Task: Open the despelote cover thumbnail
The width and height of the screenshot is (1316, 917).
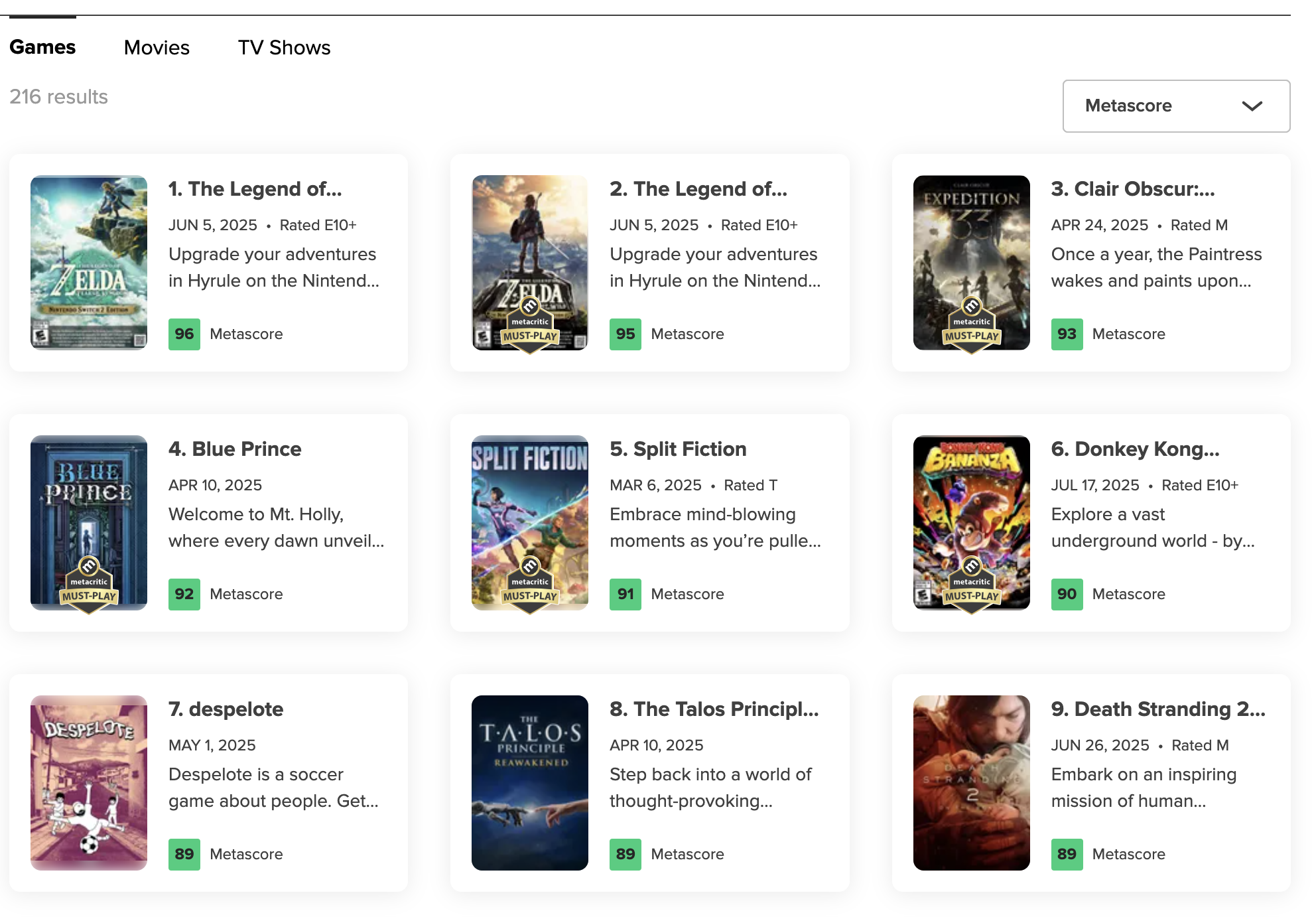Action: pos(89,782)
